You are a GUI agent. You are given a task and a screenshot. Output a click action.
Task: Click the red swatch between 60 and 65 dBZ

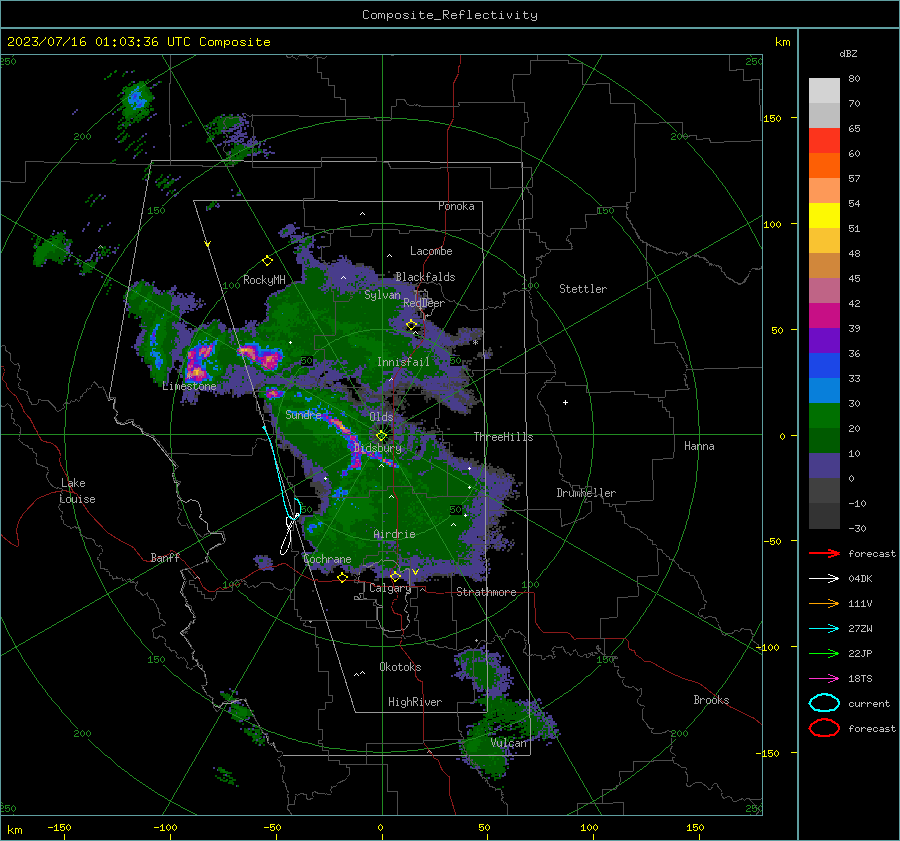coord(824,141)
